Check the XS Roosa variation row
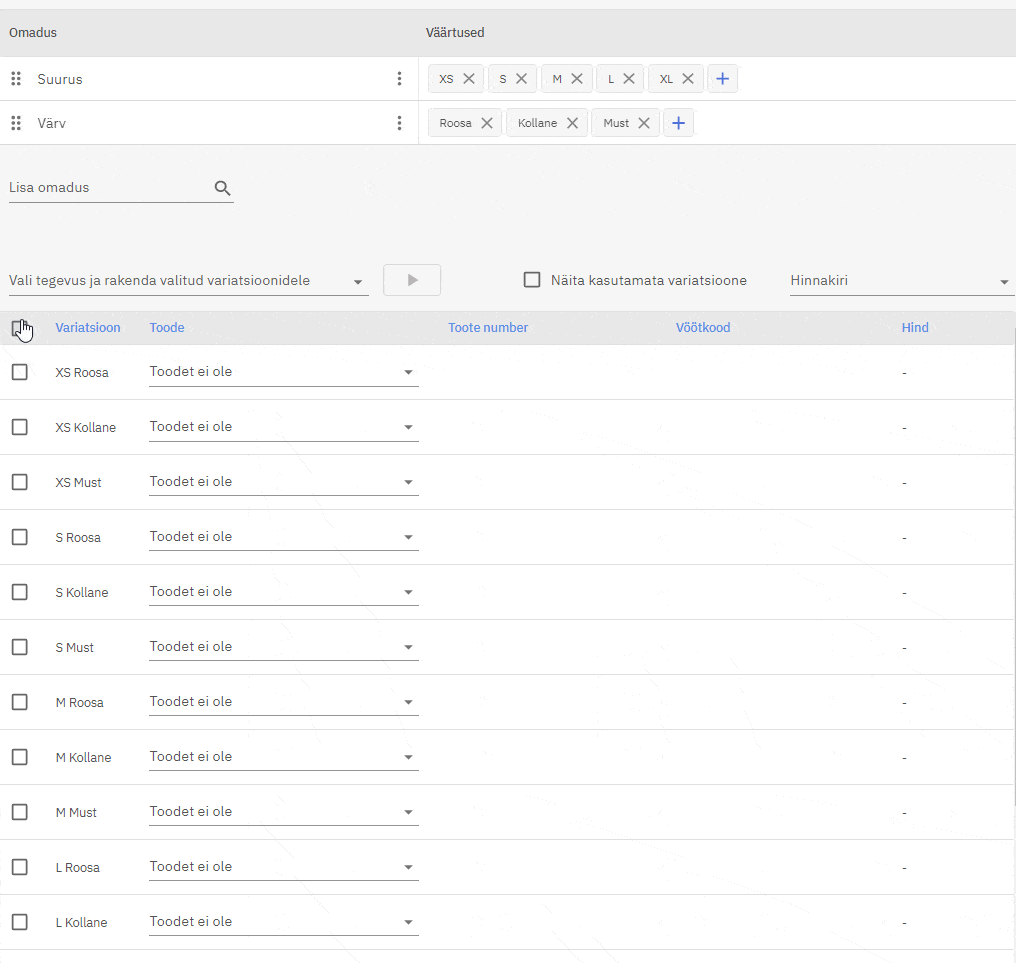This screenshot has width=1016, height=963. (x=20, y=372)
